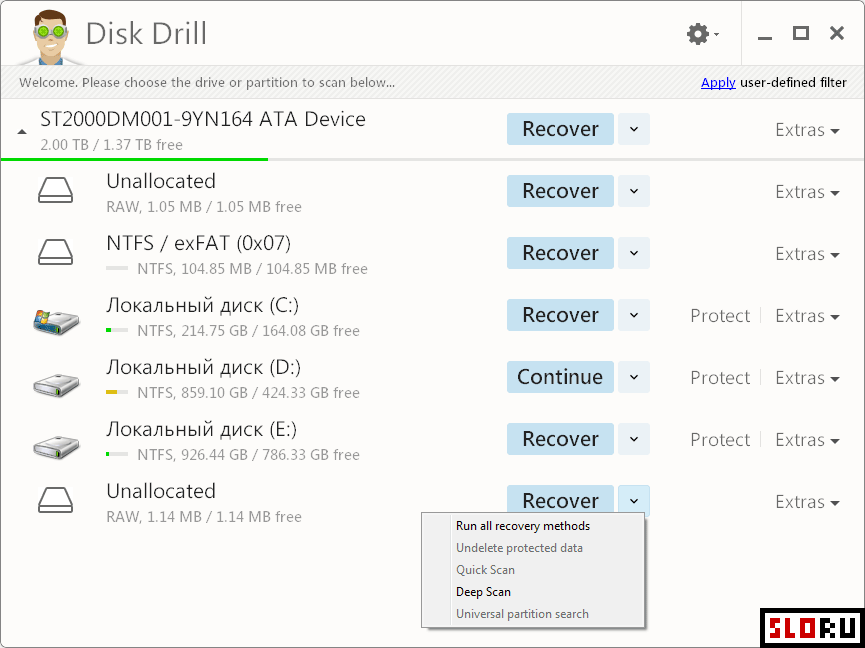Viewport: 865px width, 648px height.
Task: Select the Windows system drive C: icon
Action: (55, 322)
